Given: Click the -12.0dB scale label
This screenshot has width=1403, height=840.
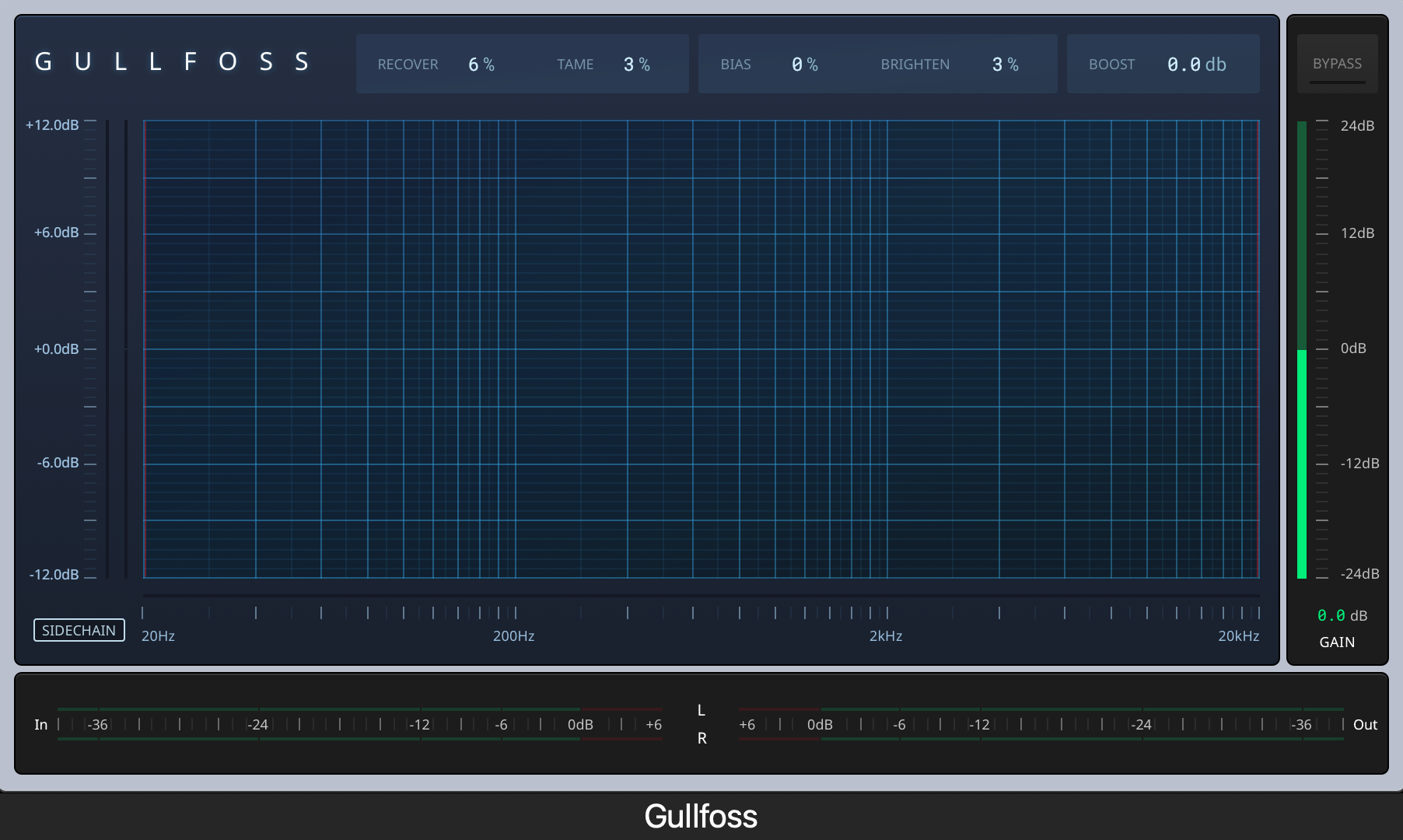Looking at the screenshot, I should click(x=54, y=575).
